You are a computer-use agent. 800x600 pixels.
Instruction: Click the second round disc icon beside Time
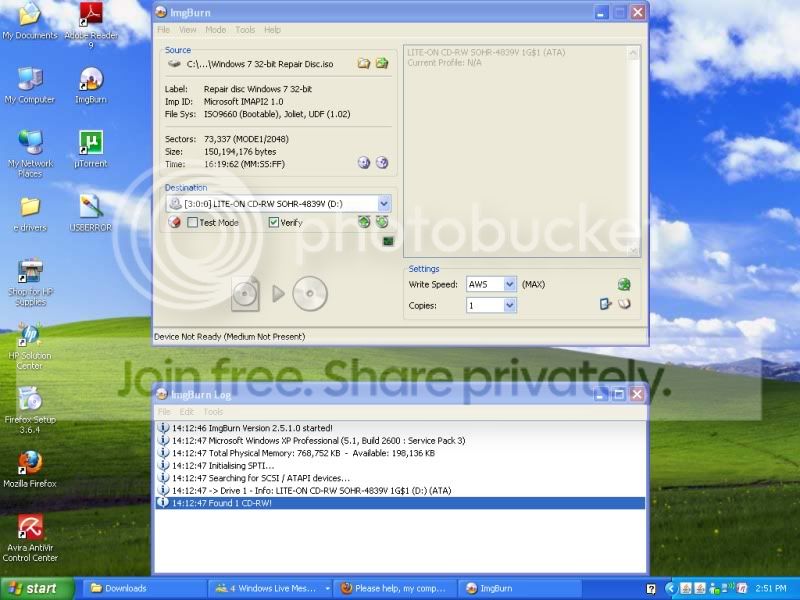(x=382, y=163)
